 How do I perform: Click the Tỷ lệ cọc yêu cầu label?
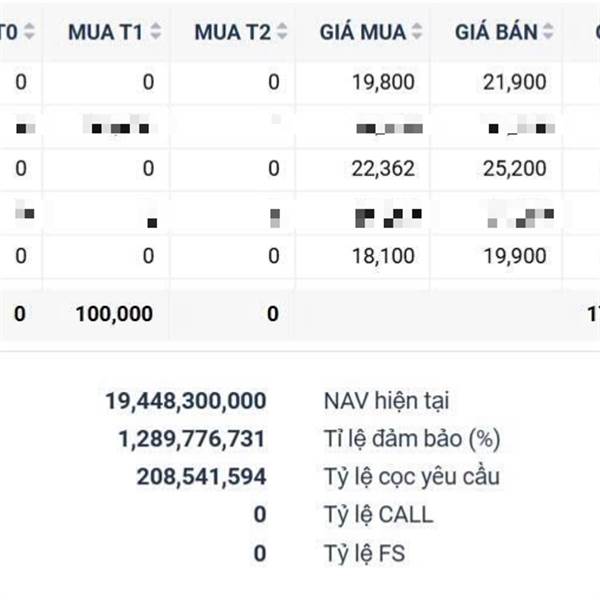point(411,476)
